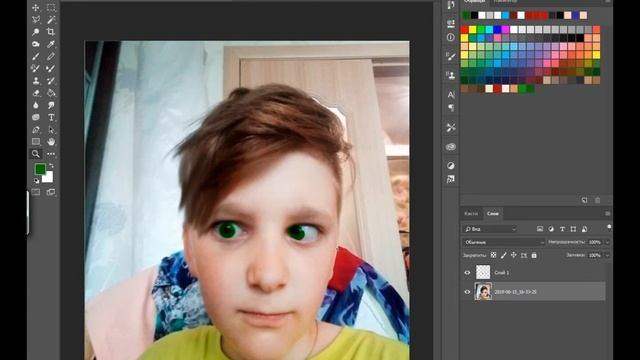Toggle Quick Mask mode
Viewport: 640px width, 360px height.
pos(36,192)
